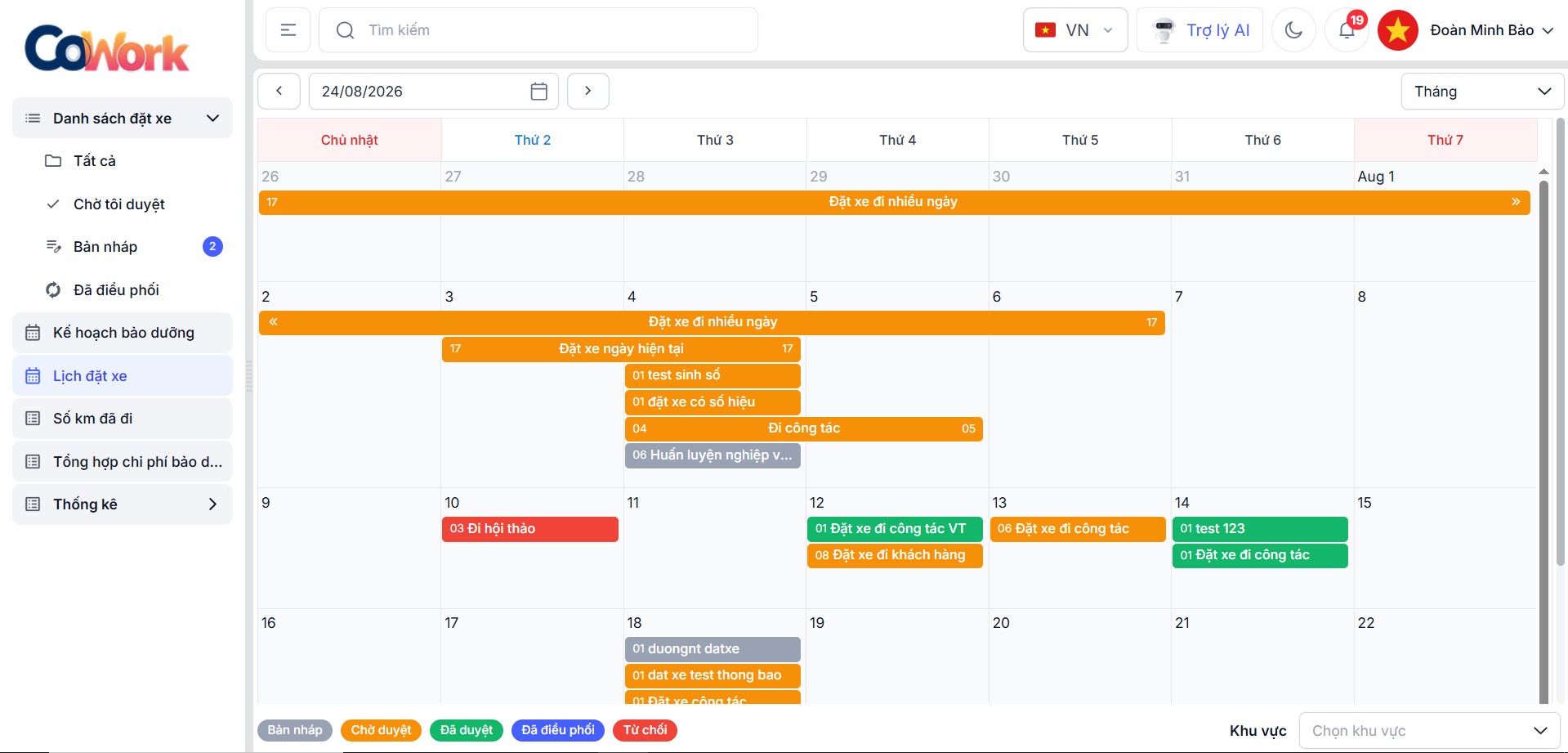Image resolution: width=1568 pixels, height=753 pixels.
Task: Open Tổng hợp chi phí bảo dưỡng
Action: click(x=123, y=462)
